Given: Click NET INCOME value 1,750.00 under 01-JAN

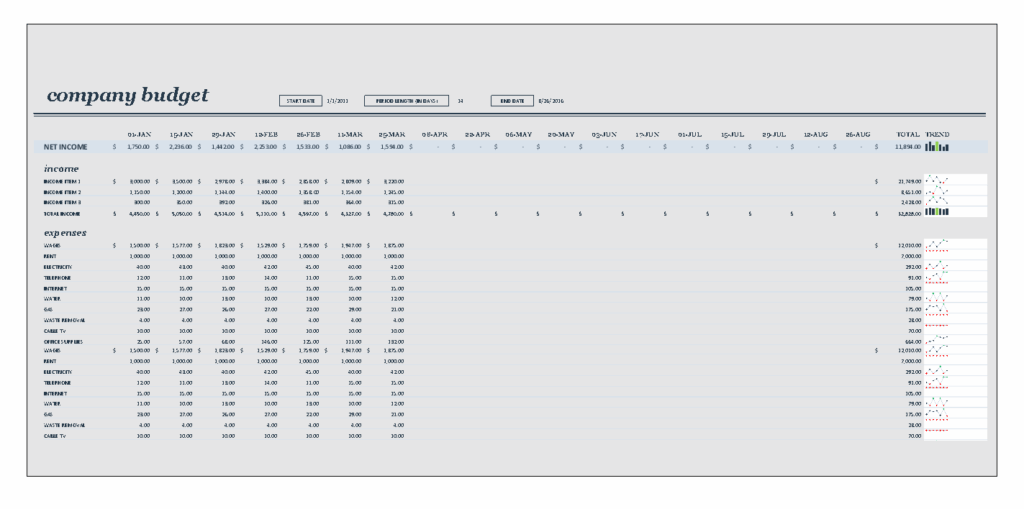Looking at the screenshot, I should coord(138,147).
